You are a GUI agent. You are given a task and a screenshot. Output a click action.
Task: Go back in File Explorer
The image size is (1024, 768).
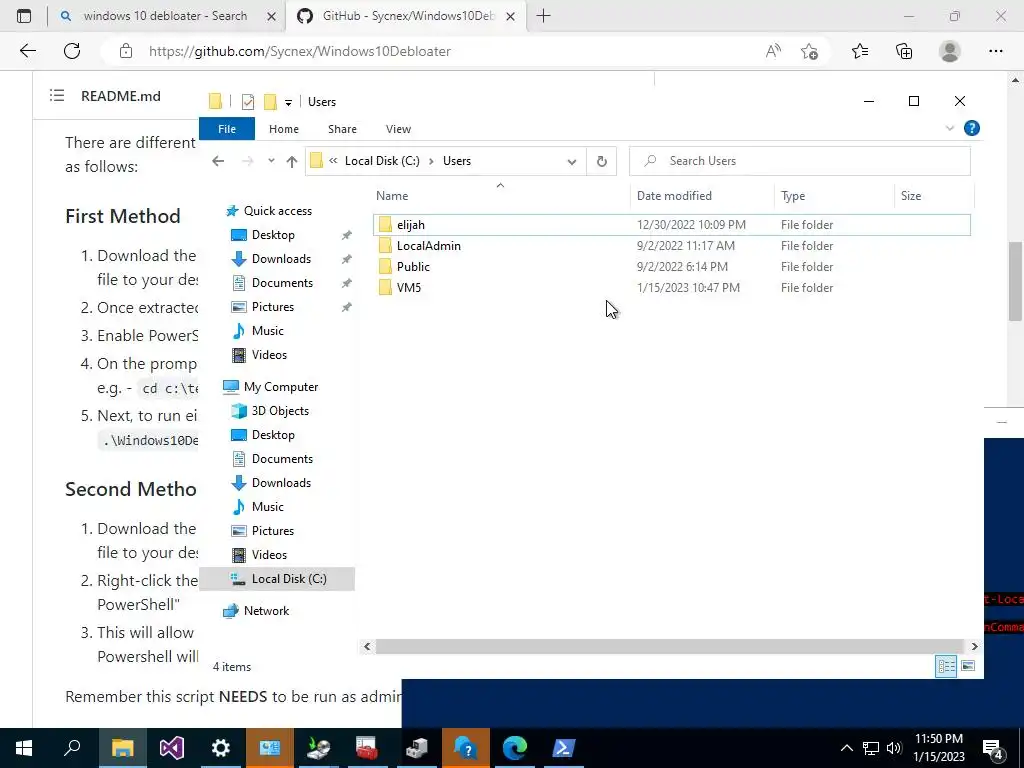(x=218, y=161)
